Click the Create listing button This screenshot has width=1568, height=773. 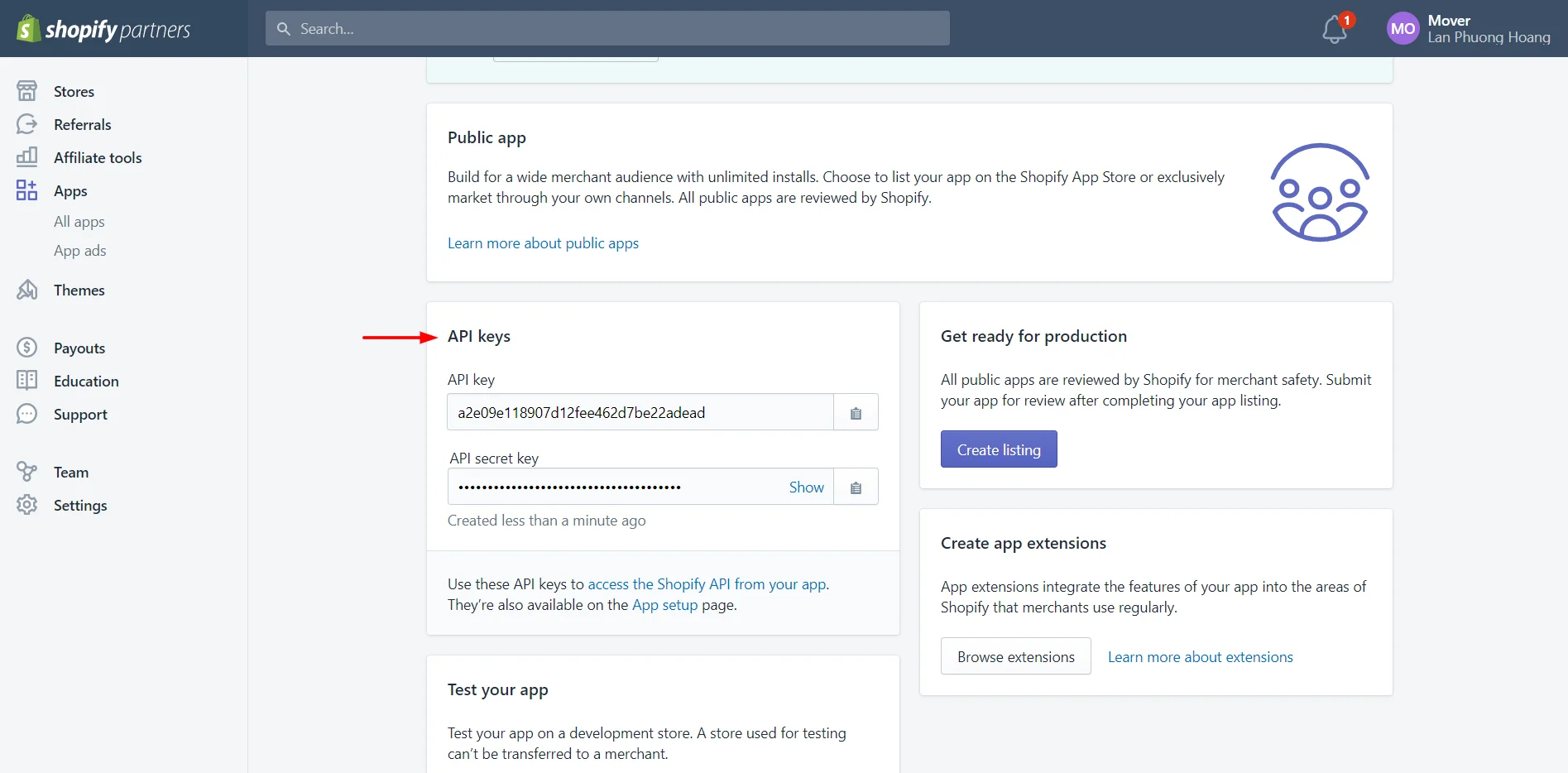coord(998,449)
